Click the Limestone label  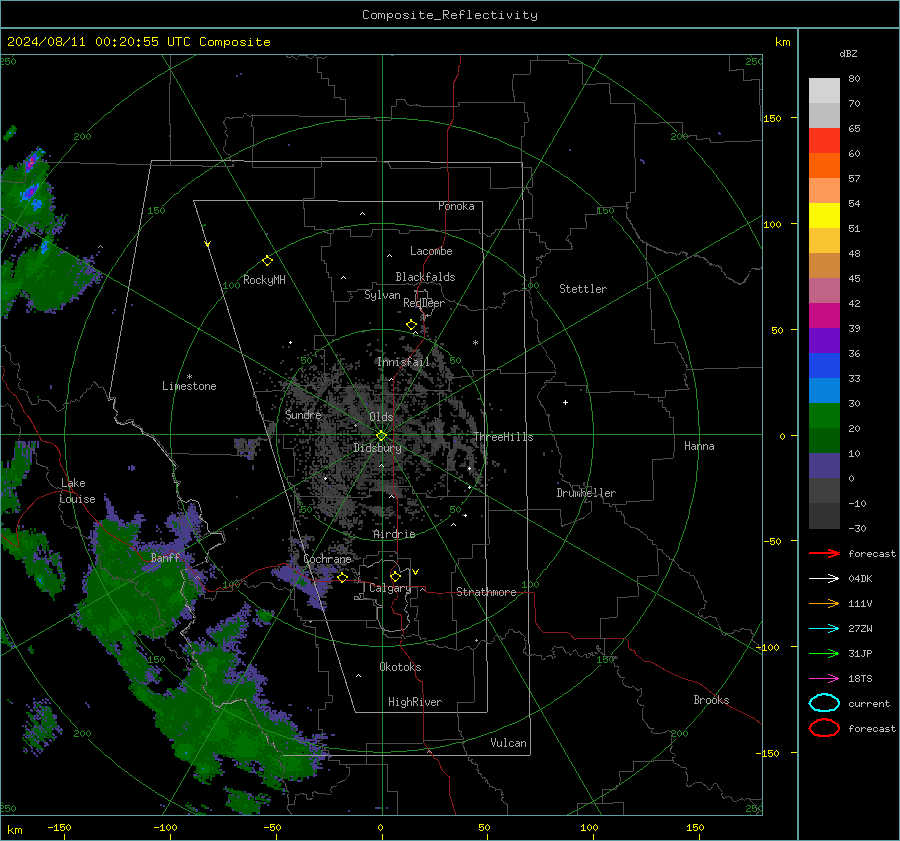pyautogui.click(x=189, y=386)
